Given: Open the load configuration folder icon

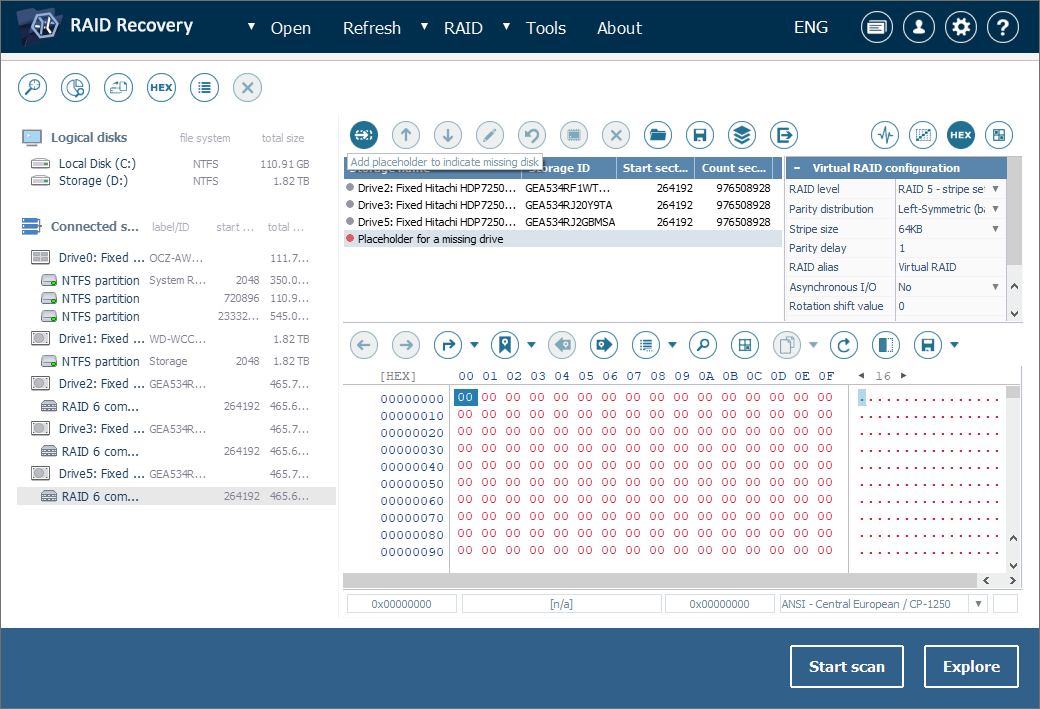Looking at the screenshot, I should (657, 134).
